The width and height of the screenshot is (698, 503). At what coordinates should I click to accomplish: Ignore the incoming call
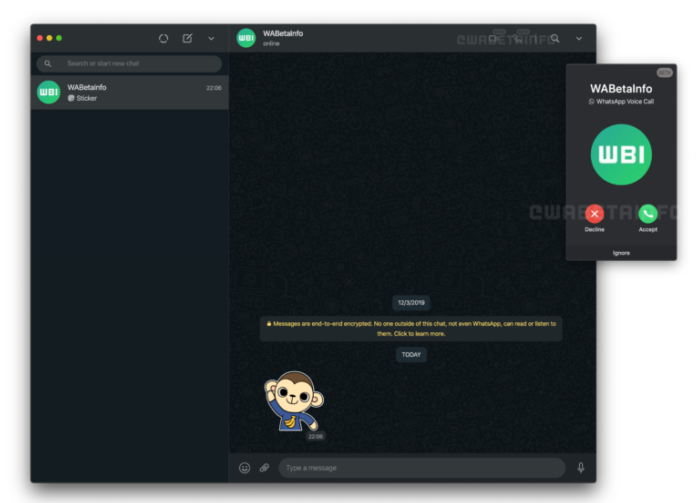(621, 253)
